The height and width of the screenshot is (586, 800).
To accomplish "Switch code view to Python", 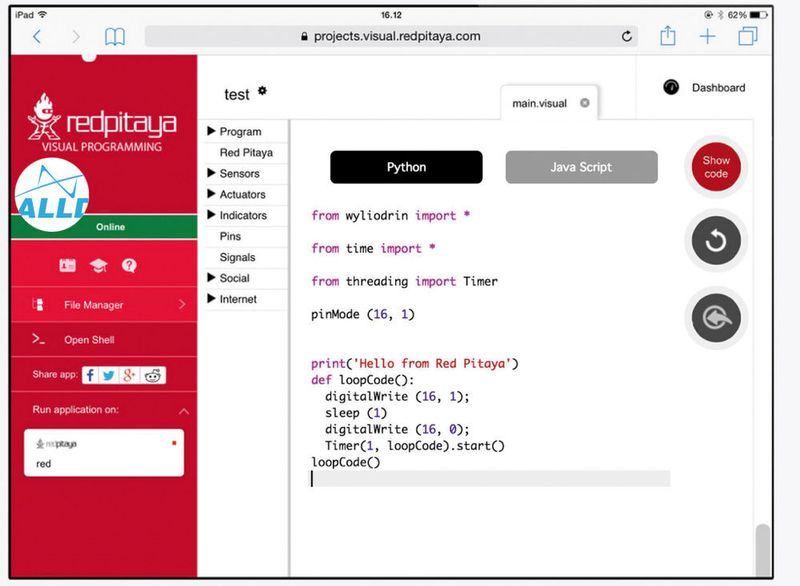I will (x=406, y=167).
